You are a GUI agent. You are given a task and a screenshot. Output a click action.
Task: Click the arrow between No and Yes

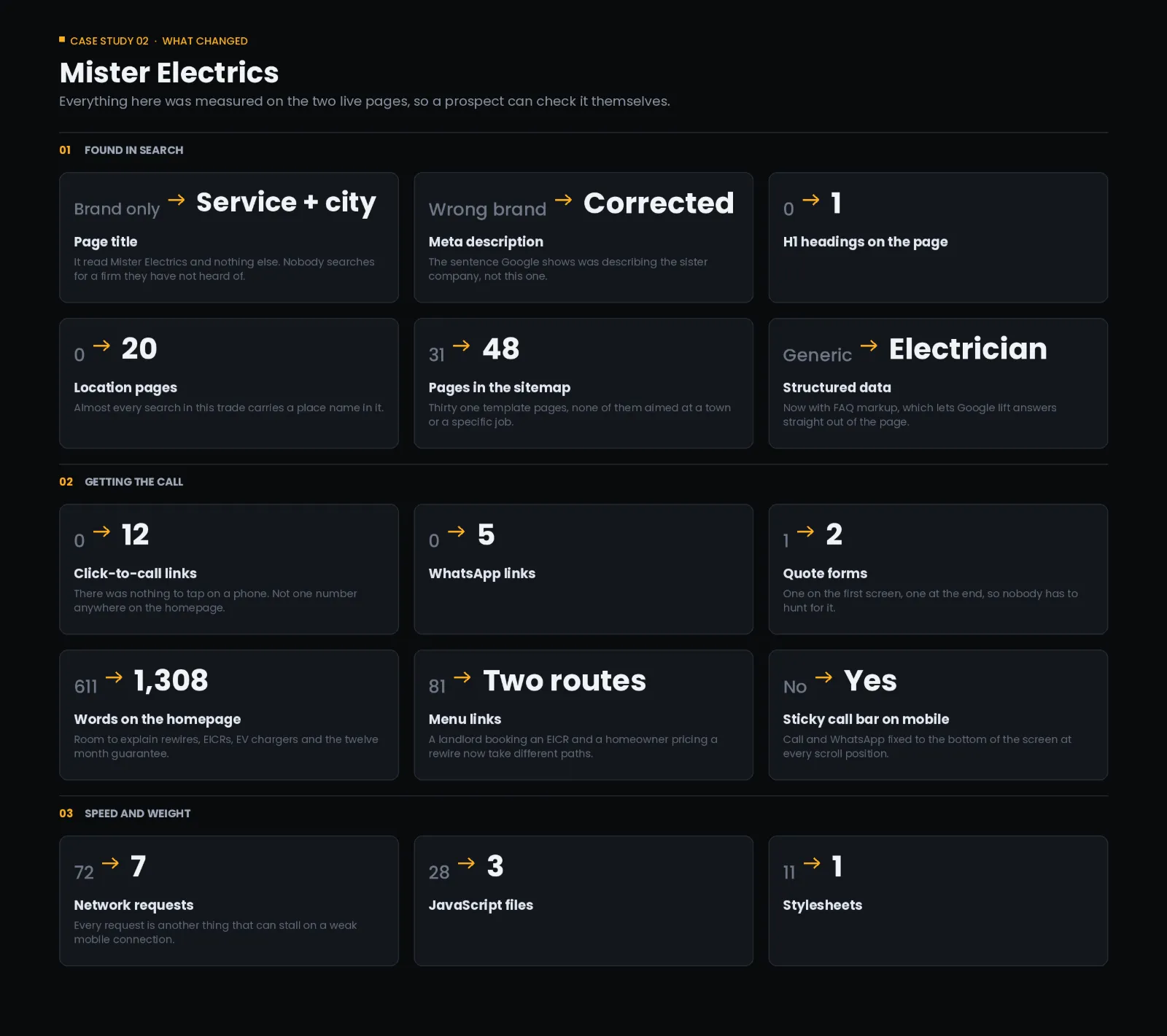click(x=823, y=677)
